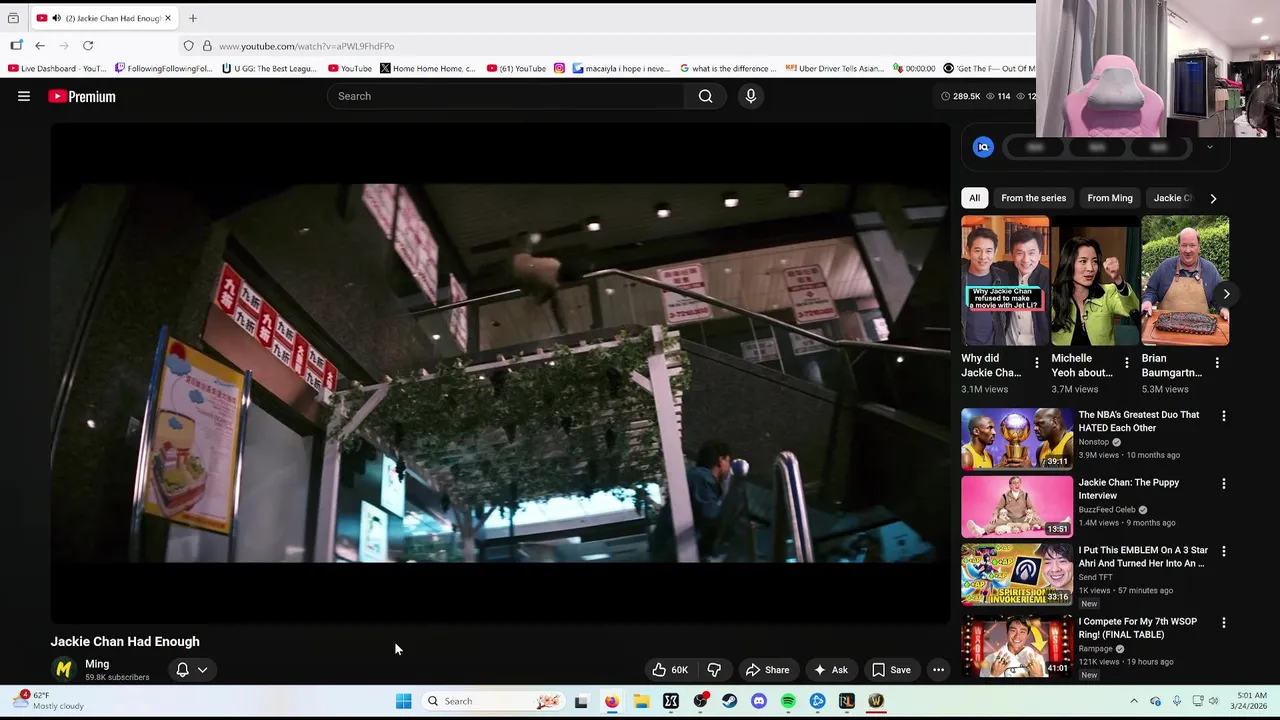Click the Ask AI sparkle button
This screenshot has width=1280, height=720.
tap(831, 670)
